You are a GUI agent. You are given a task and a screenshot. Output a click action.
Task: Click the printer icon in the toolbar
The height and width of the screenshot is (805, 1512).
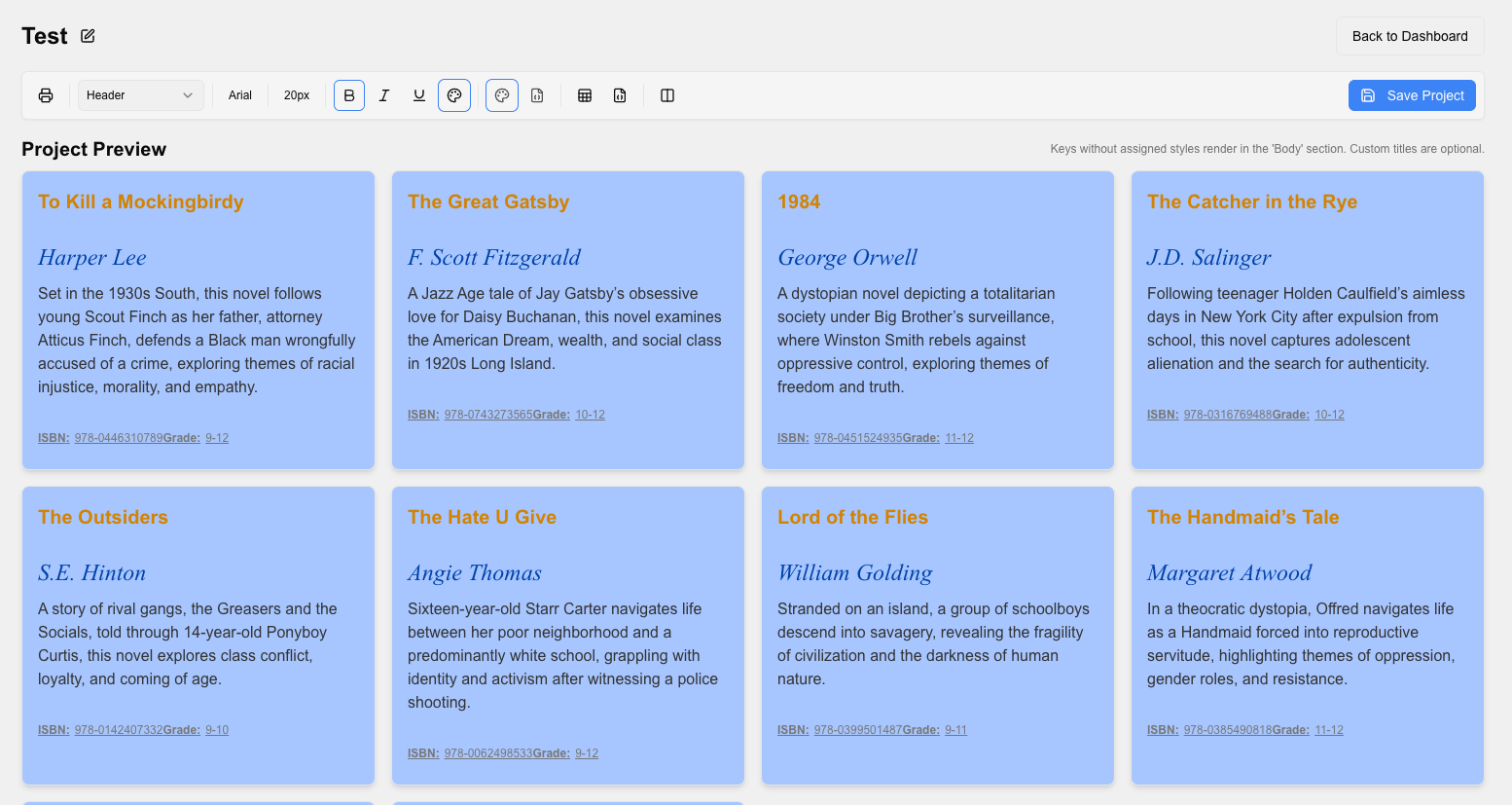(46, 94)
